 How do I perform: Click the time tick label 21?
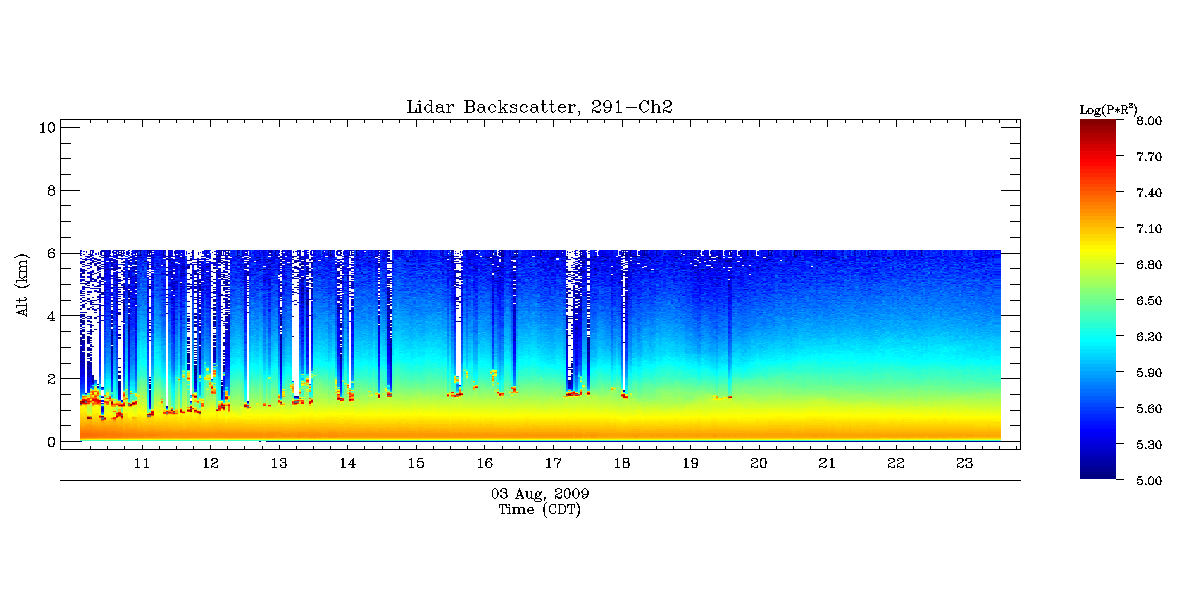click(x=827, y=463)
